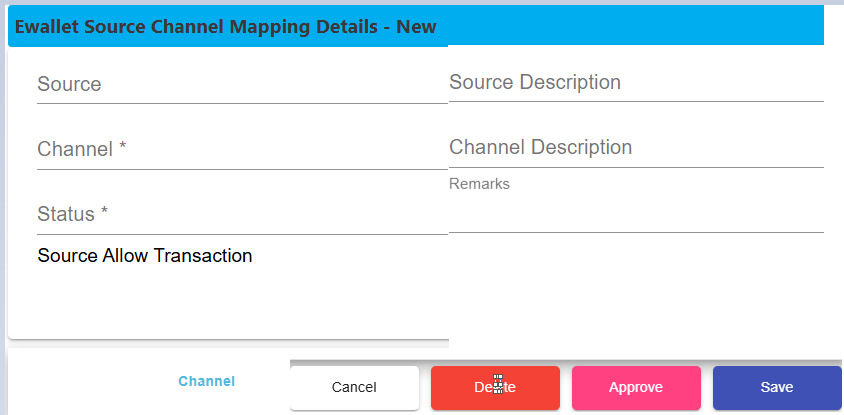Click the empty space below the Remarks field
Image resolution: width=844 pixels, height=415 pixels.
[635, 290]
